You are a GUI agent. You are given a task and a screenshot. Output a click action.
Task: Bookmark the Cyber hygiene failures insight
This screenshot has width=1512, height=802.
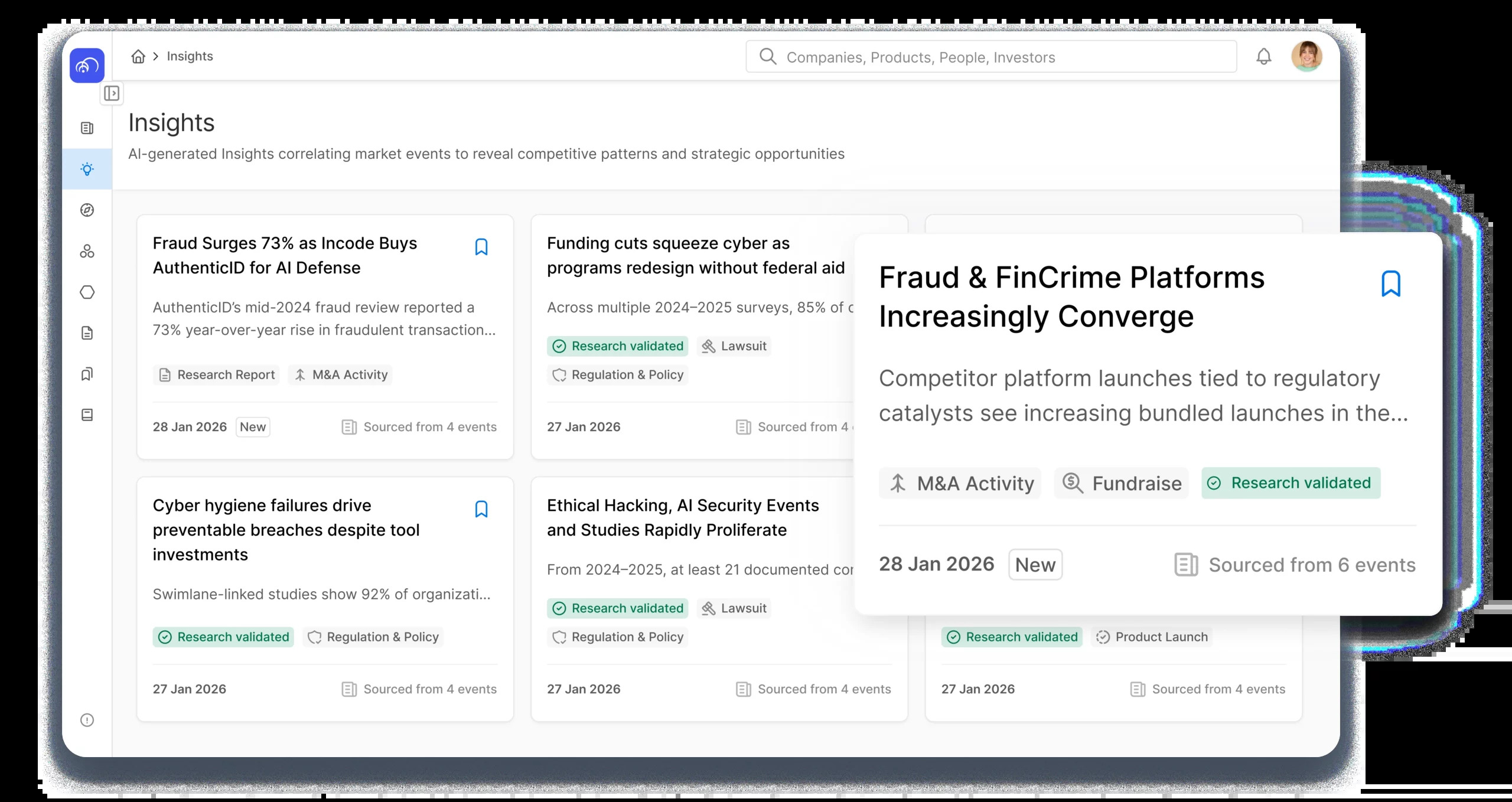point(481,509)
